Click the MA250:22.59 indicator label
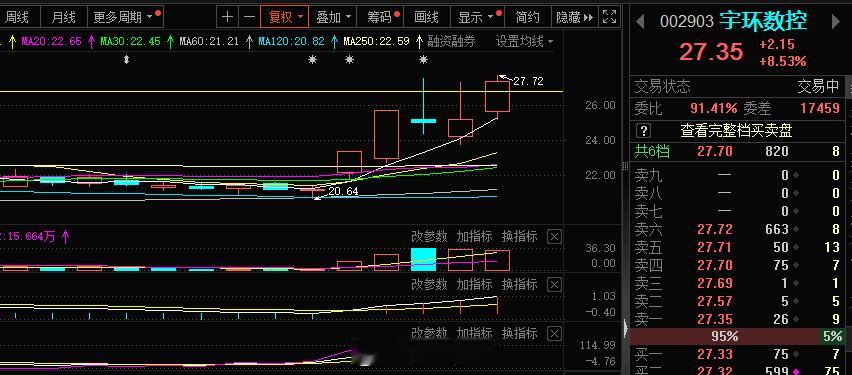 [x=377, y=41]
